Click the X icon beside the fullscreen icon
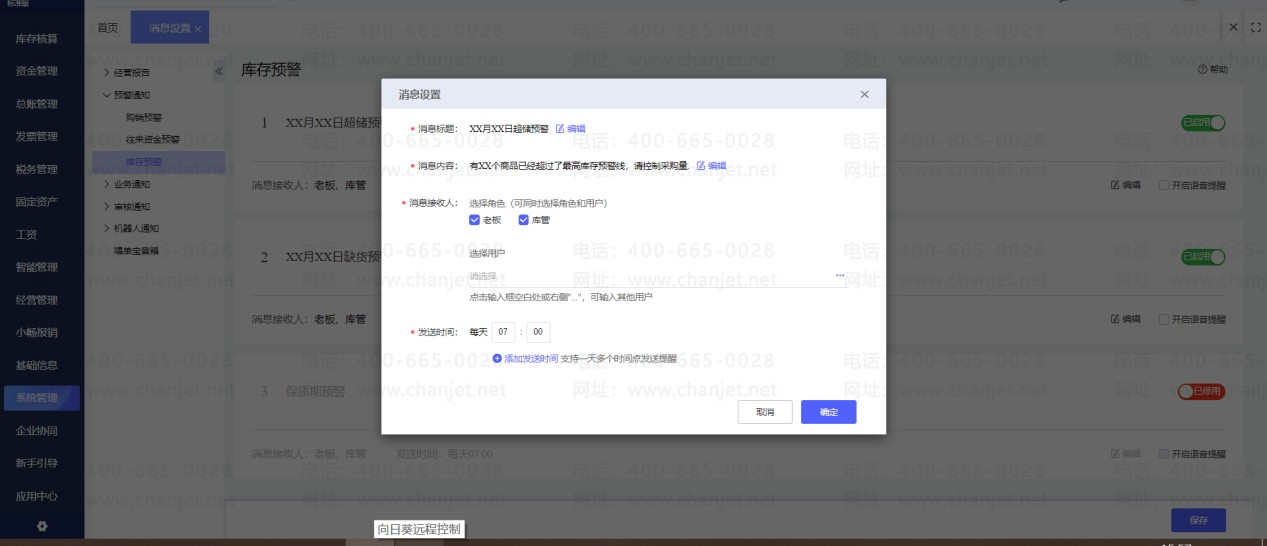1267x546 pixels. coord(1234,27)
